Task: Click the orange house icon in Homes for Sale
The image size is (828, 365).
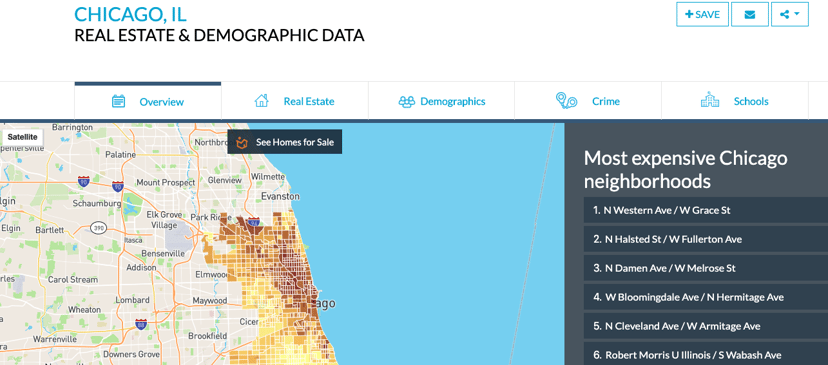Action: pyautogui.click(x=242, y=142)
